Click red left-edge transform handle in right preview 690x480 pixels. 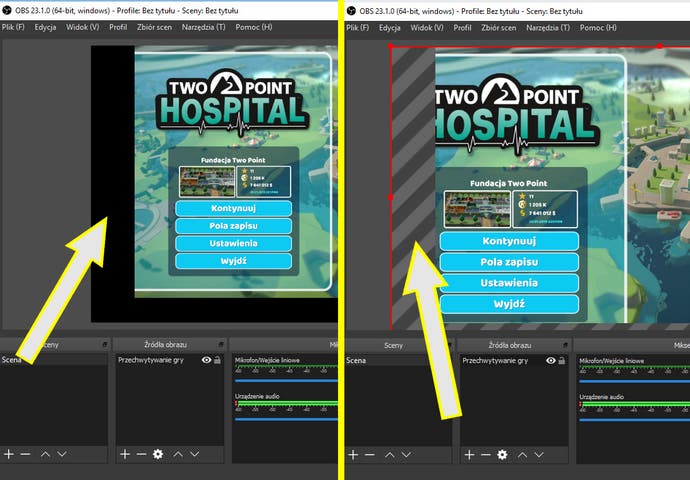tap(391, 198)
